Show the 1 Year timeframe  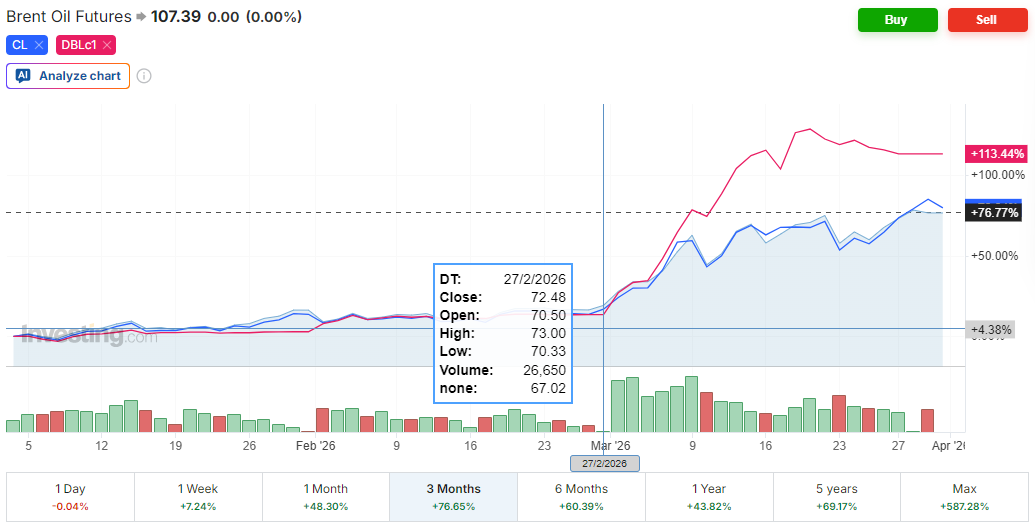tap(709, 497)
